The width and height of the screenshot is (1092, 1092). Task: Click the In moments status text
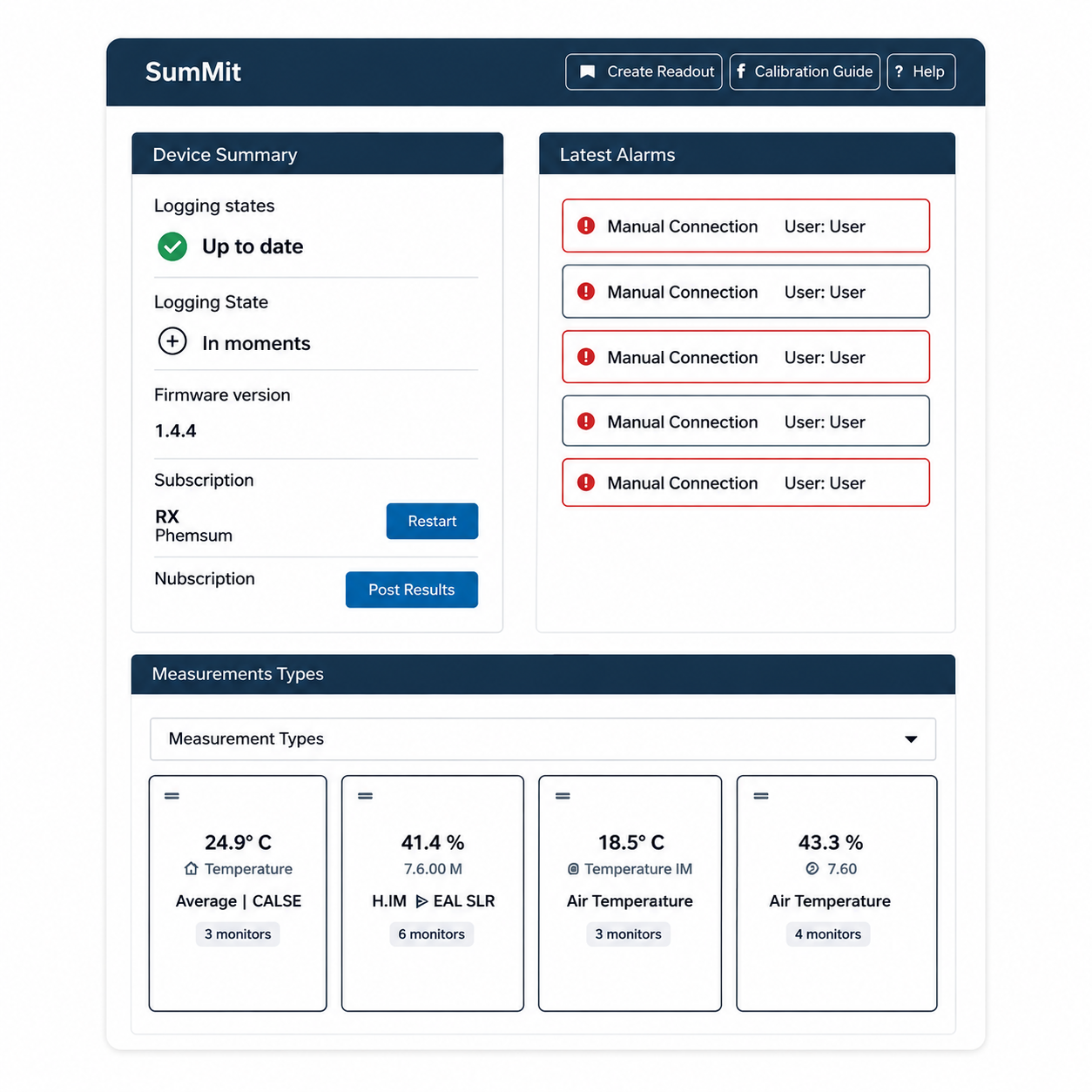(x=256, y=343)
